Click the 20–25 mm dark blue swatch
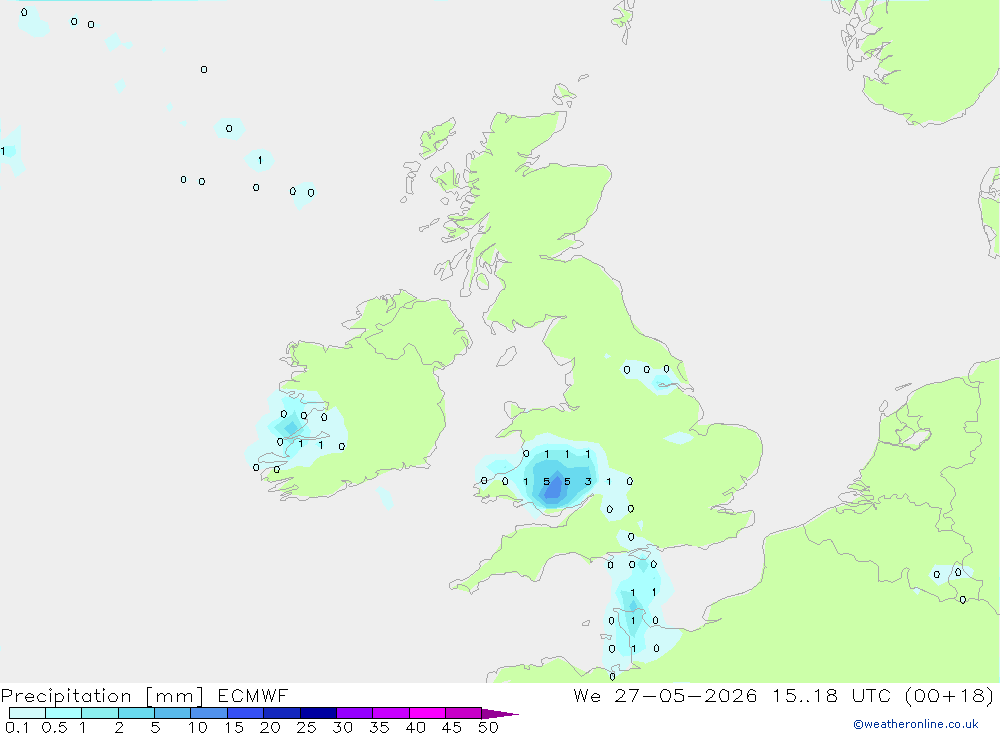The image size is (1000, 733). [x=281, y=713]
